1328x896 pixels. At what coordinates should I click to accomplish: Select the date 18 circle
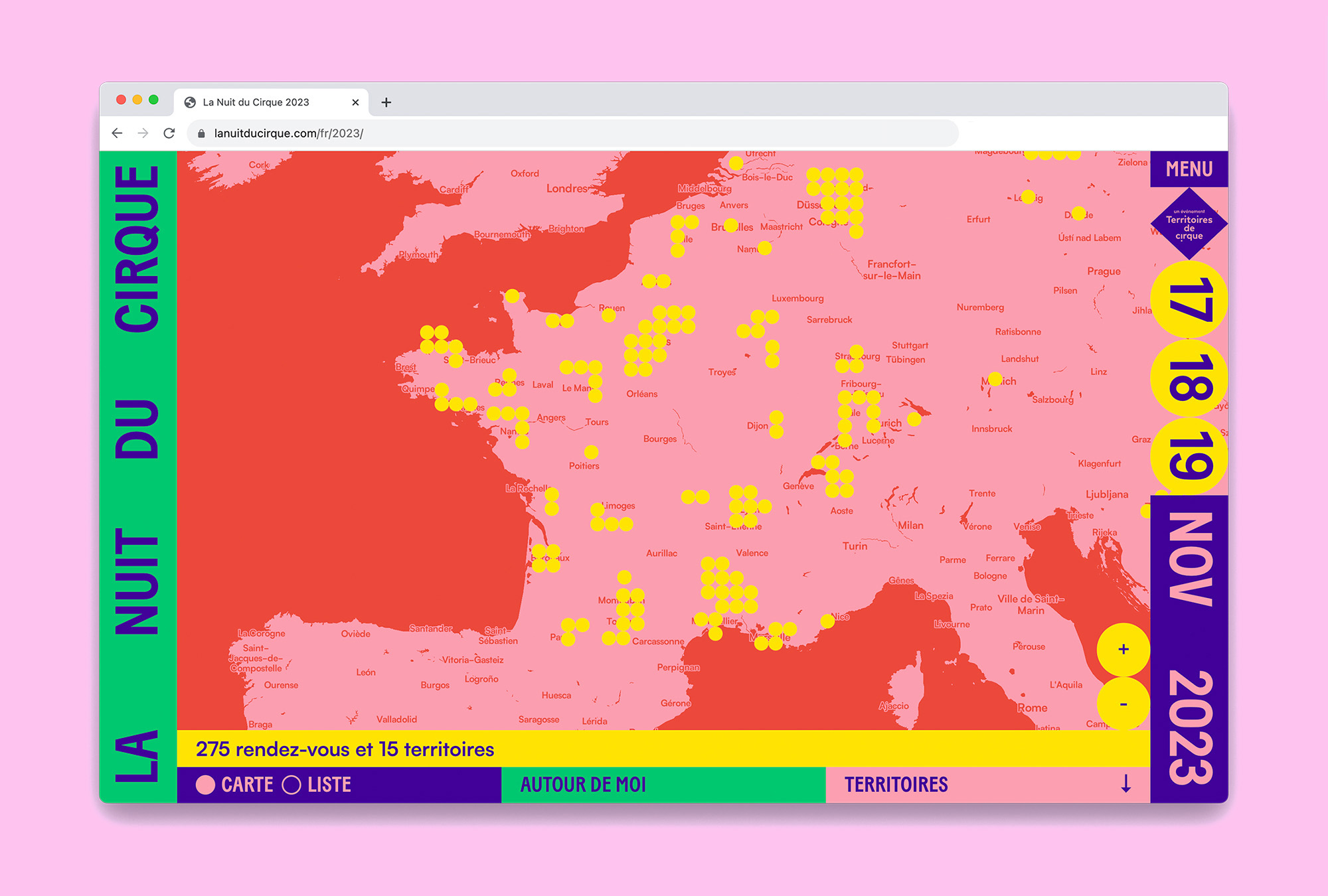tap(1189, 378)
